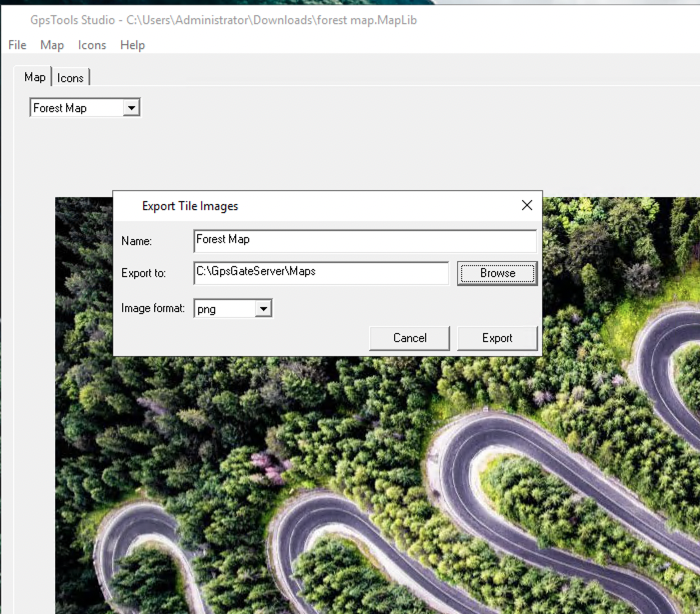Close the Export Tile Images dialog

pyautogui.click(x=527, y=205)
